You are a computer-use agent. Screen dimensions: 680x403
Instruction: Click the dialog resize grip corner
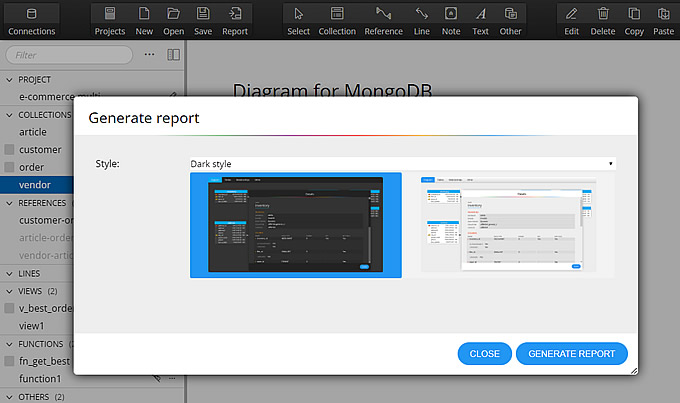pyautogui.click(x=634, y=371)
